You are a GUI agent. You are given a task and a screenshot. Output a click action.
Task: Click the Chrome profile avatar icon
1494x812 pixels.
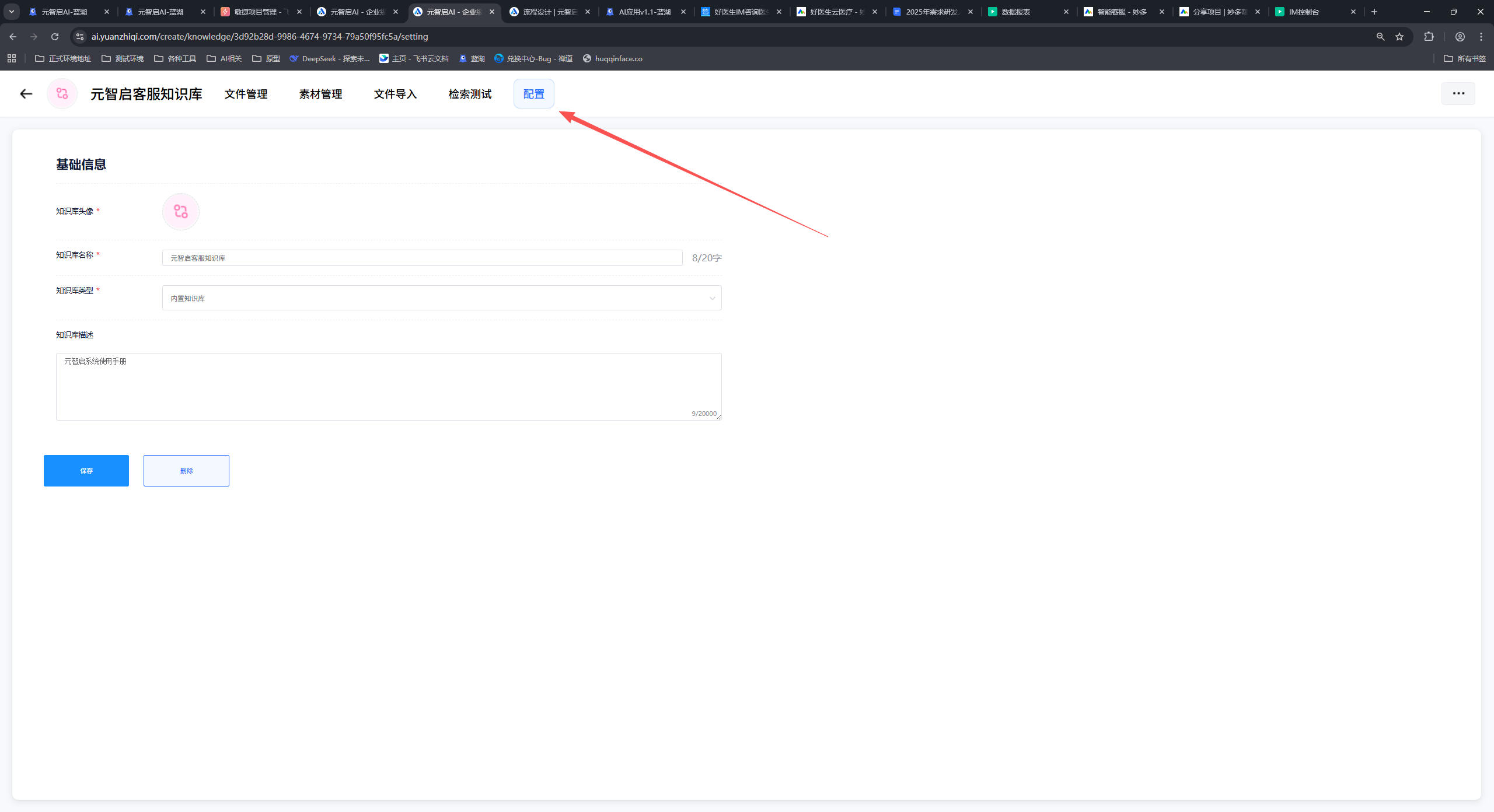pos(1460,37)
